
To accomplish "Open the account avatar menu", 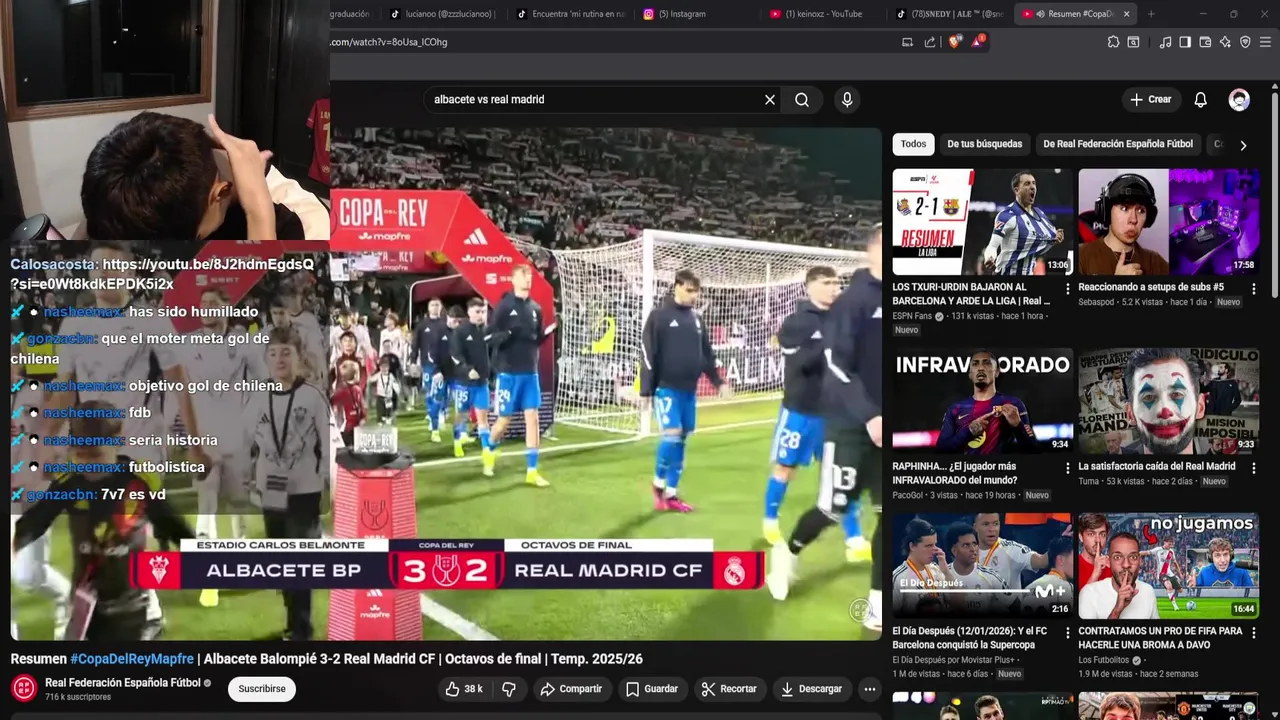I will coord(1239,100).
